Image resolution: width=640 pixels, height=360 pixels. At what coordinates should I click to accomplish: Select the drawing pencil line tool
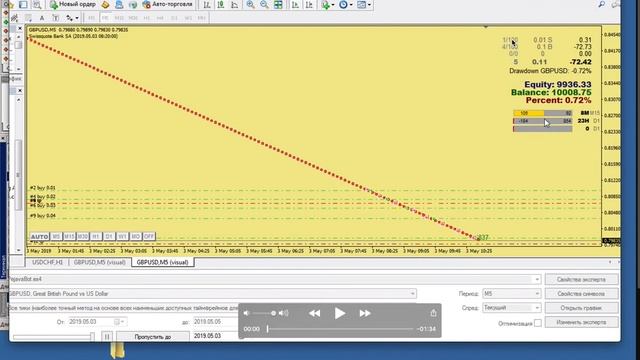point(15,18)
